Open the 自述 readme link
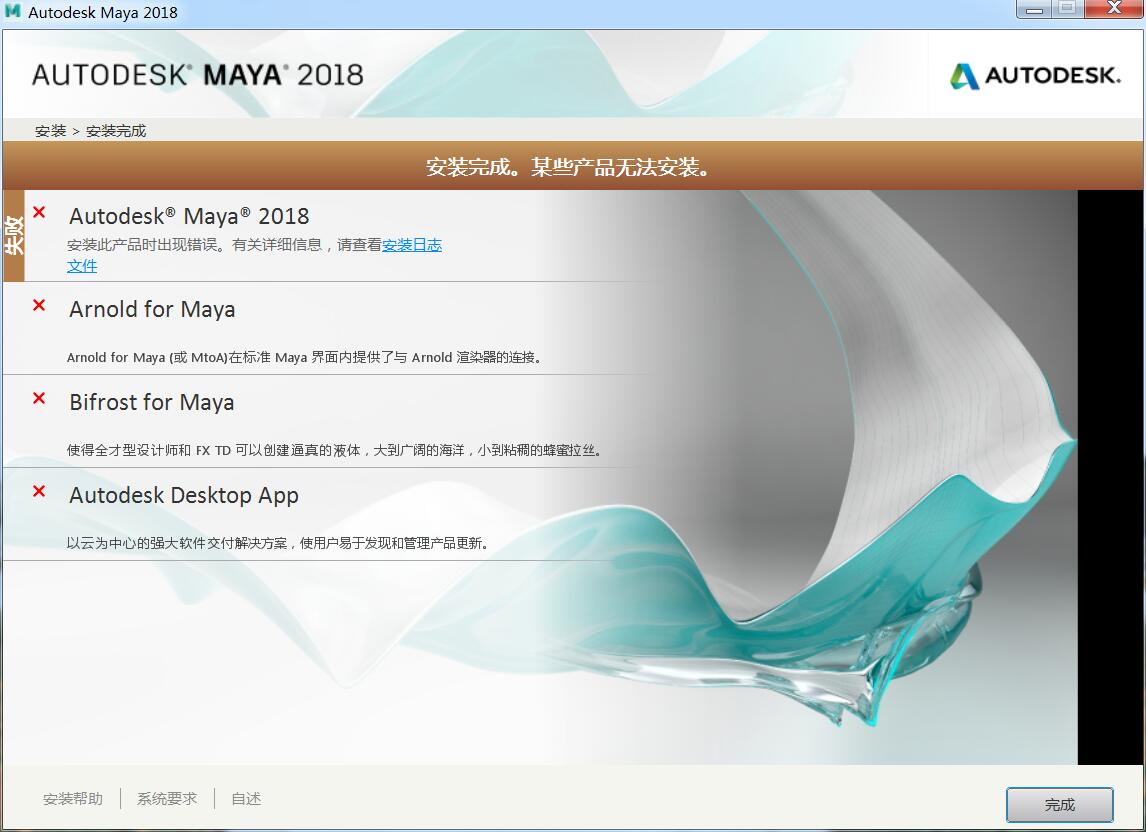 coord(246,799)
